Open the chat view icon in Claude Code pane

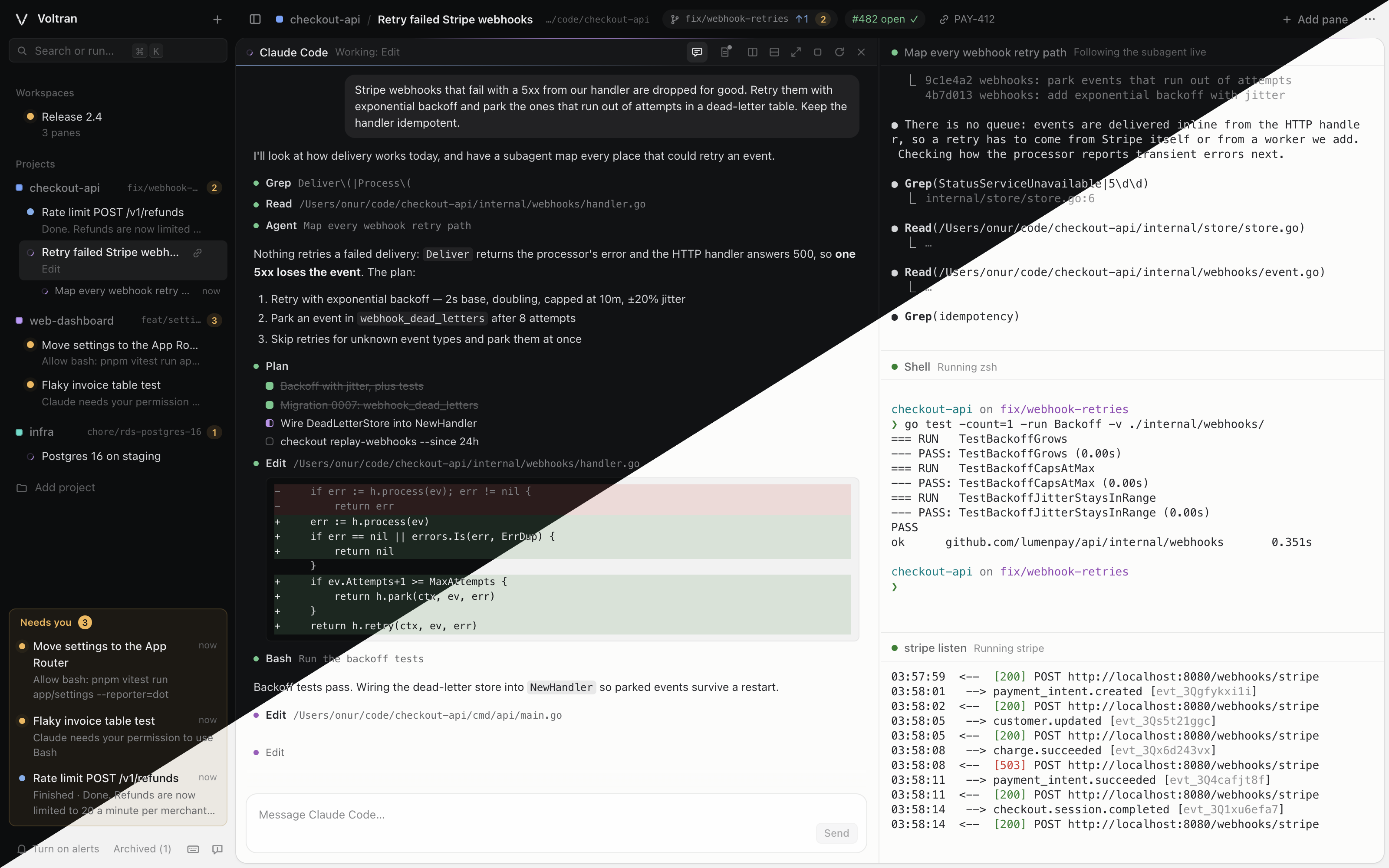pyautogui.click(x=697, y=52)
